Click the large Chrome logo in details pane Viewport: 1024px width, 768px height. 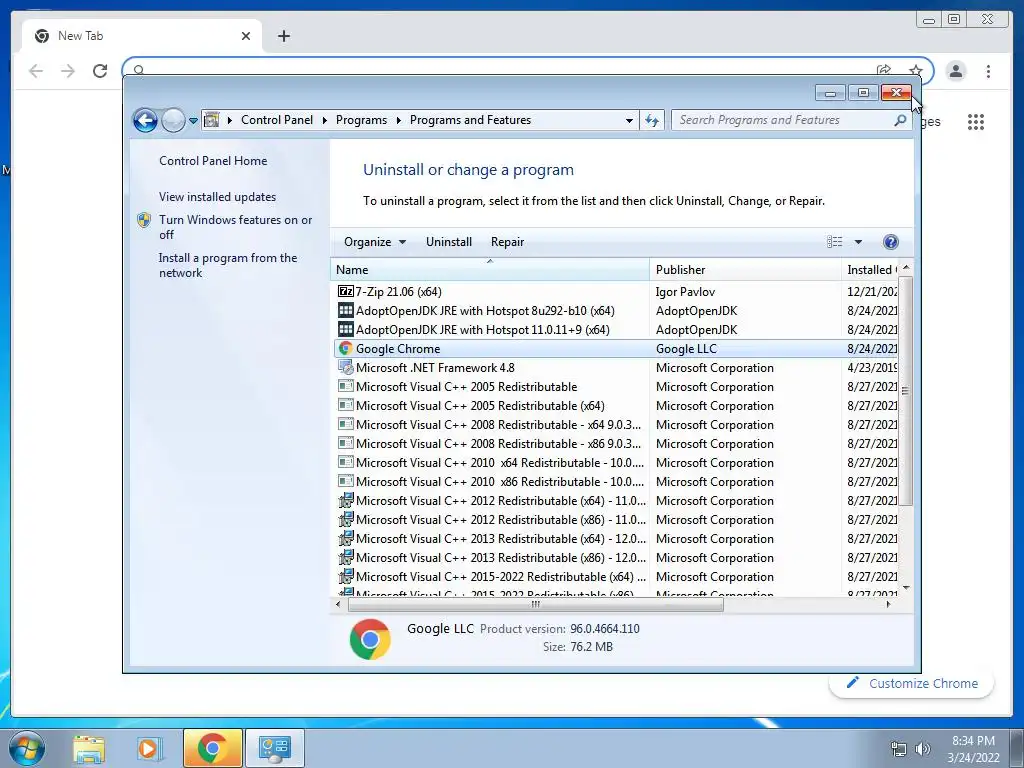coord(370,639)
